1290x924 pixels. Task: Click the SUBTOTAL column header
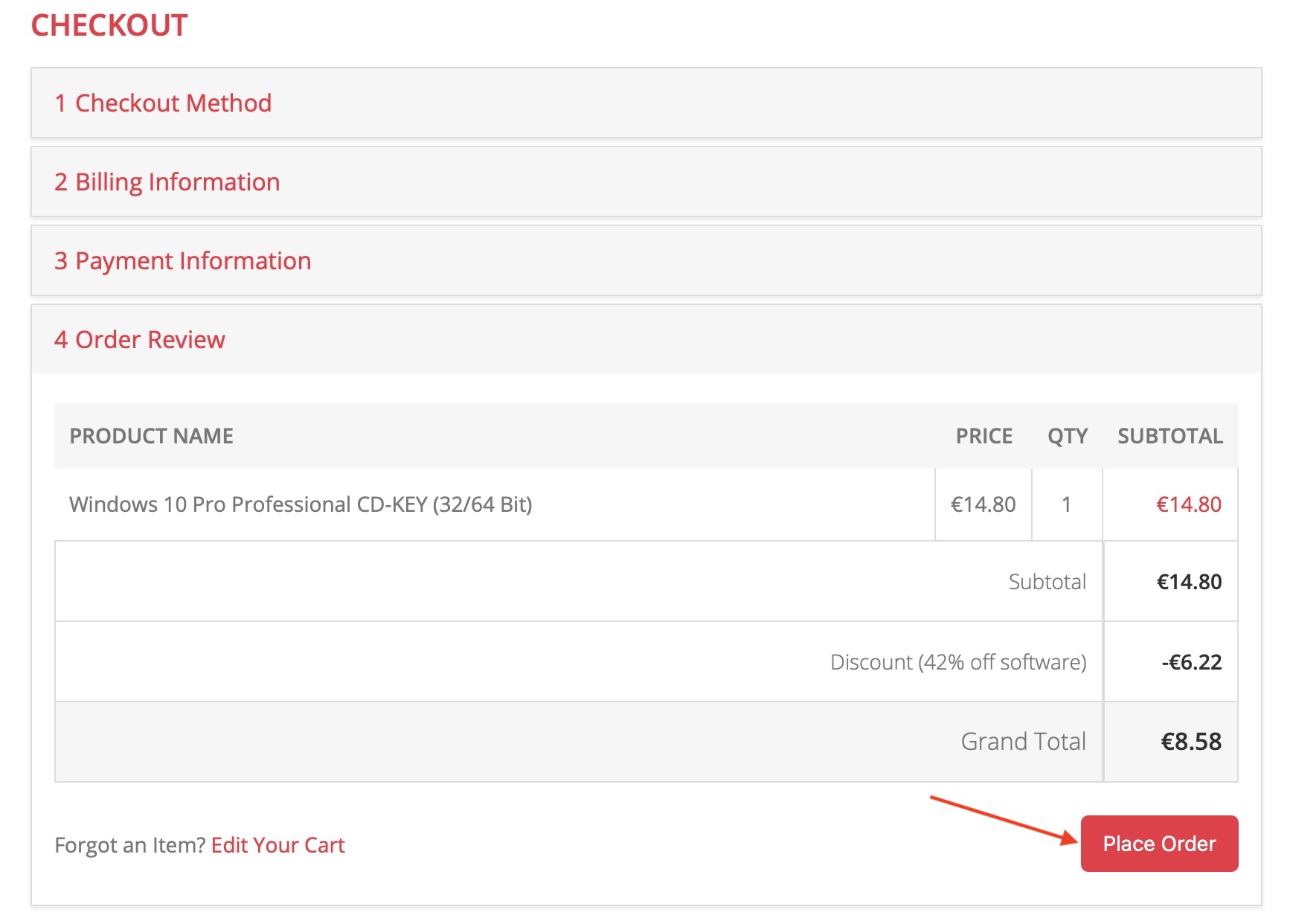click(1169, 436)
